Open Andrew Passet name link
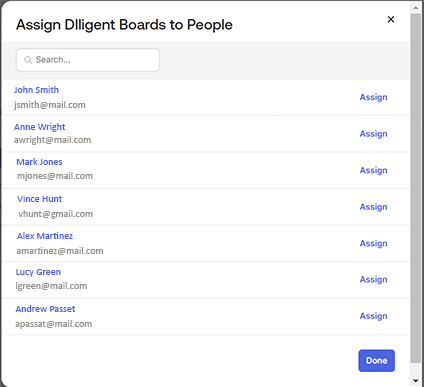 pyautogui.click(x=45, y=309)
